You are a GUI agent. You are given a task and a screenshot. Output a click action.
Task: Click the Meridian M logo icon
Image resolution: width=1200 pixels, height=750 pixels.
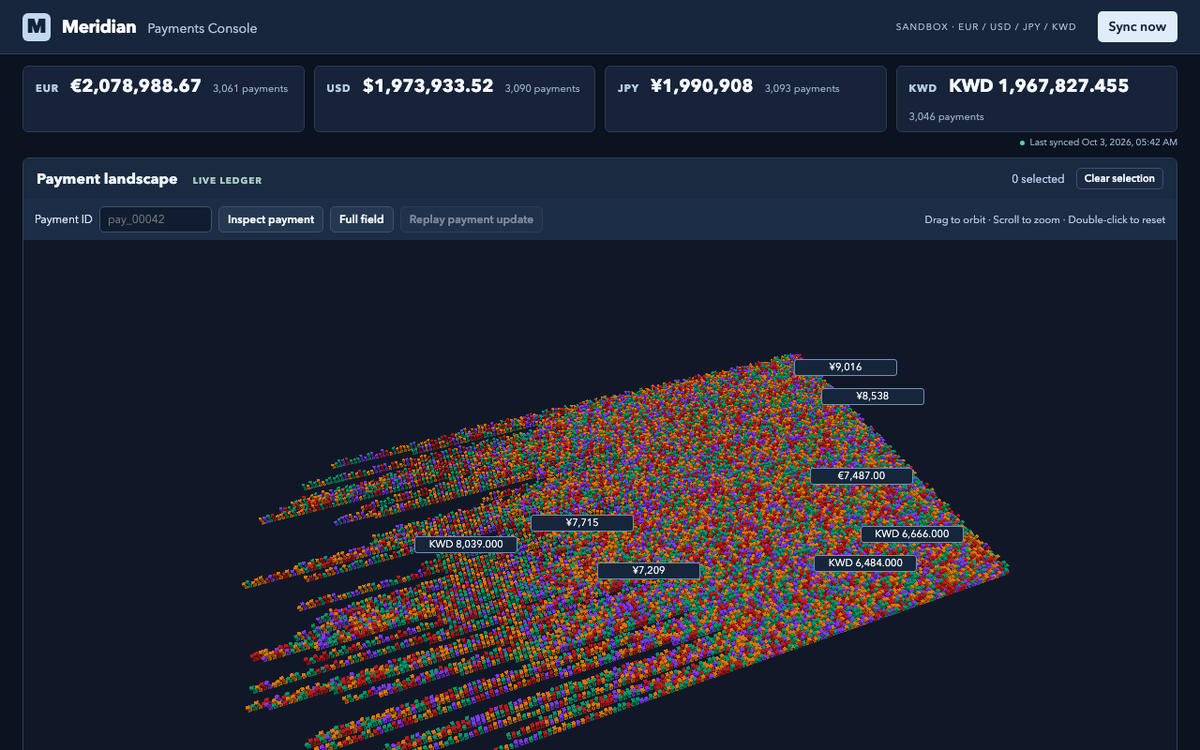pos(37,27)
